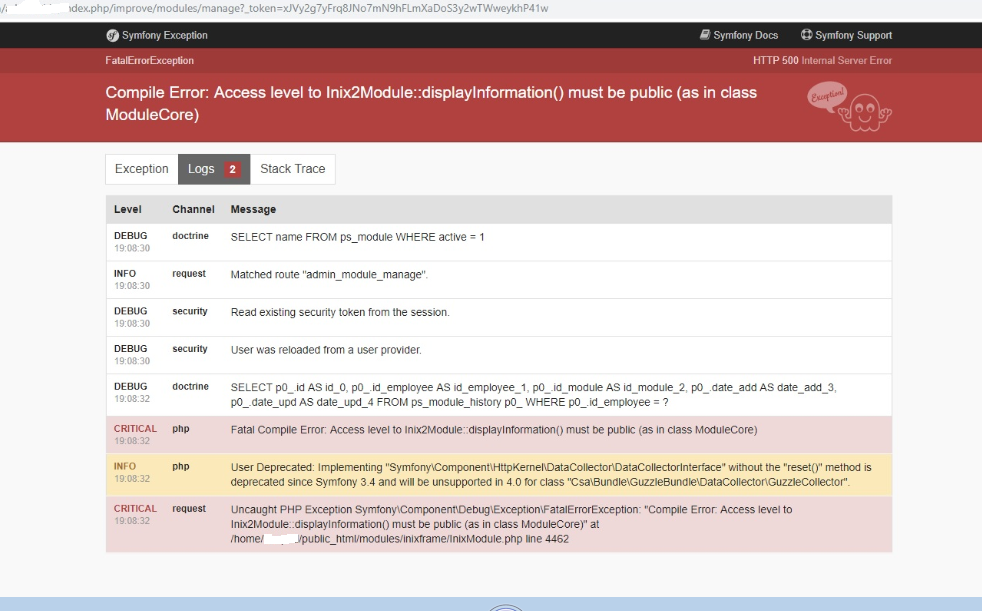This screenshot has width=982, height=611.
Task: Click the 19:08:30 timestamp under INFO request
Action: 132,286
